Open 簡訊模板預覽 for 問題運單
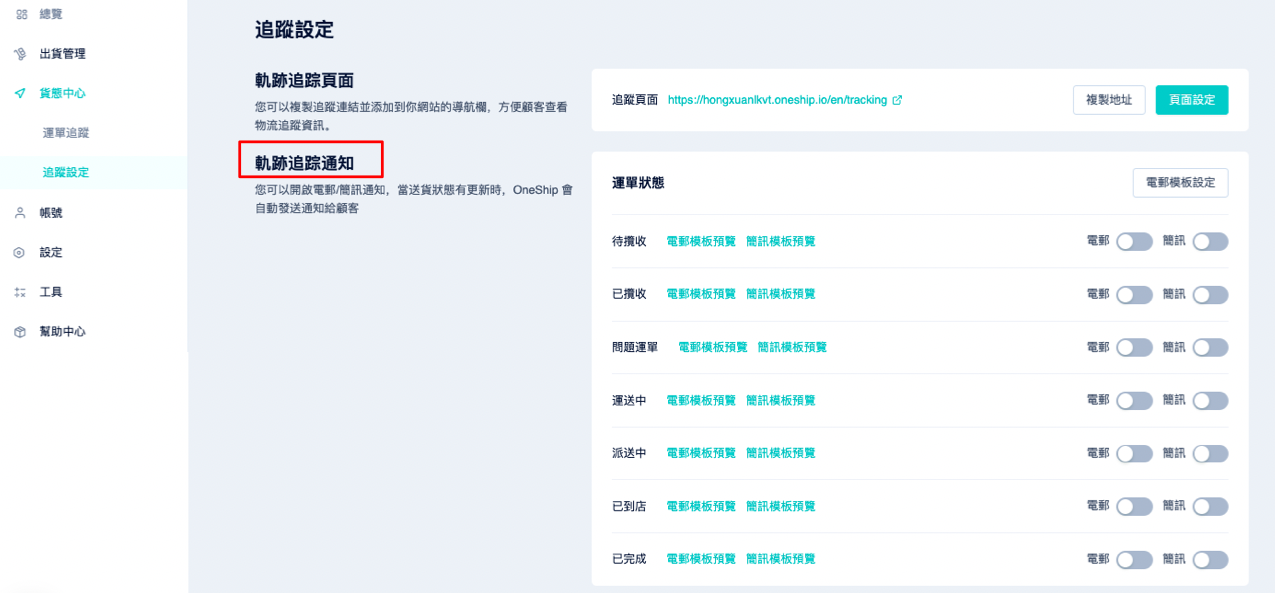1275x593 pixels. tap(793, 347)
